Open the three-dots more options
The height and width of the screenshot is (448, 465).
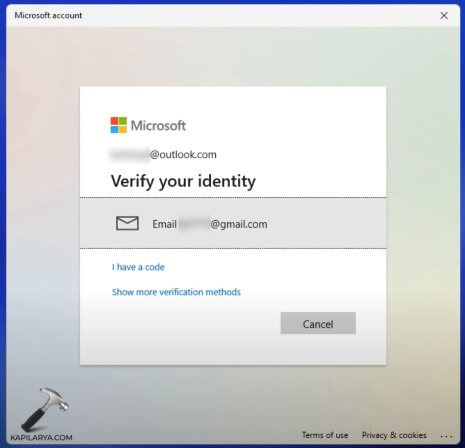[x=446, y=436]
